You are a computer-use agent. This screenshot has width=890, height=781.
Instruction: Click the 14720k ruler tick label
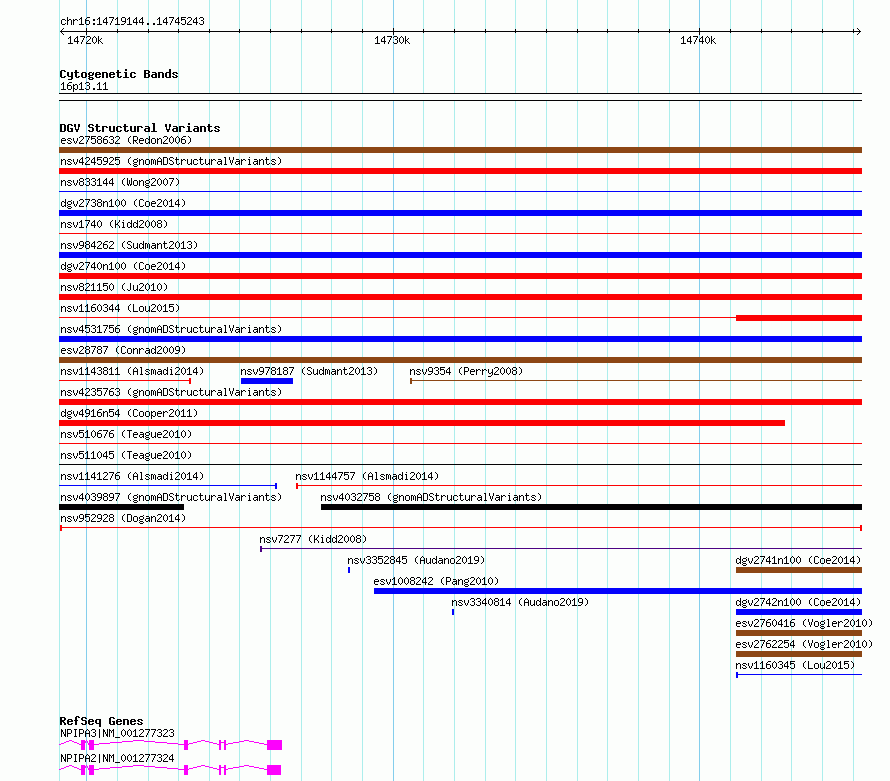[85, 40]
